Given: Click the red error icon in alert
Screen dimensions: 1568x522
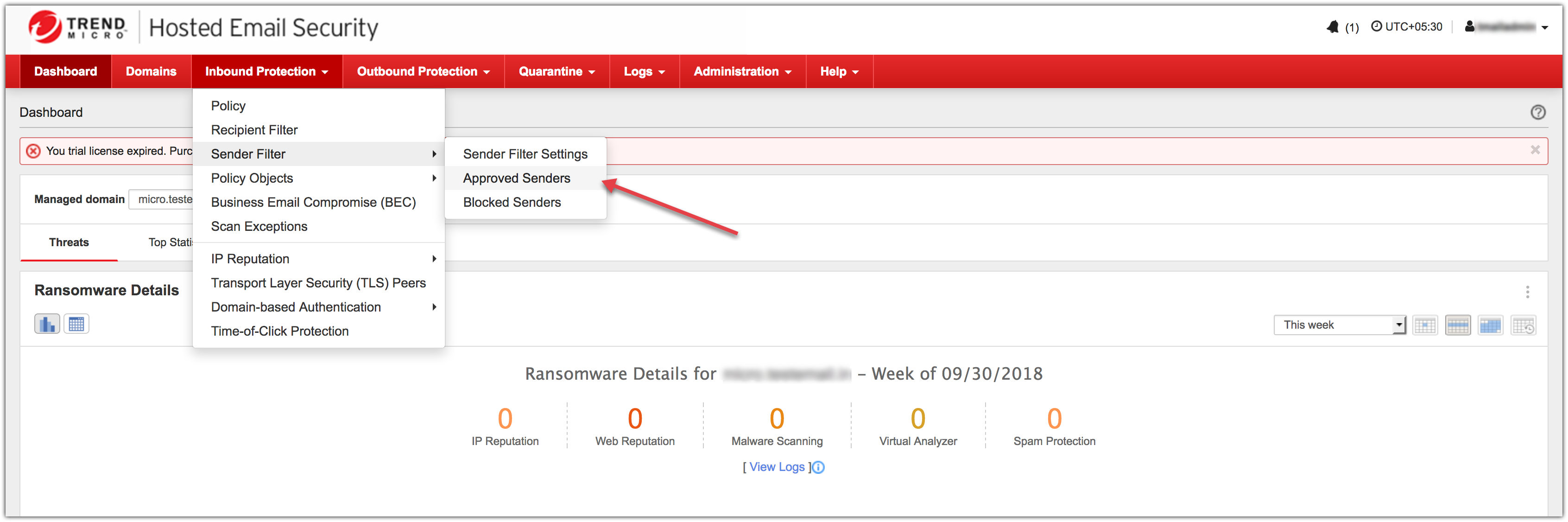Looking at the screenshot, I should pyautogui.click(x=33, y=151).
